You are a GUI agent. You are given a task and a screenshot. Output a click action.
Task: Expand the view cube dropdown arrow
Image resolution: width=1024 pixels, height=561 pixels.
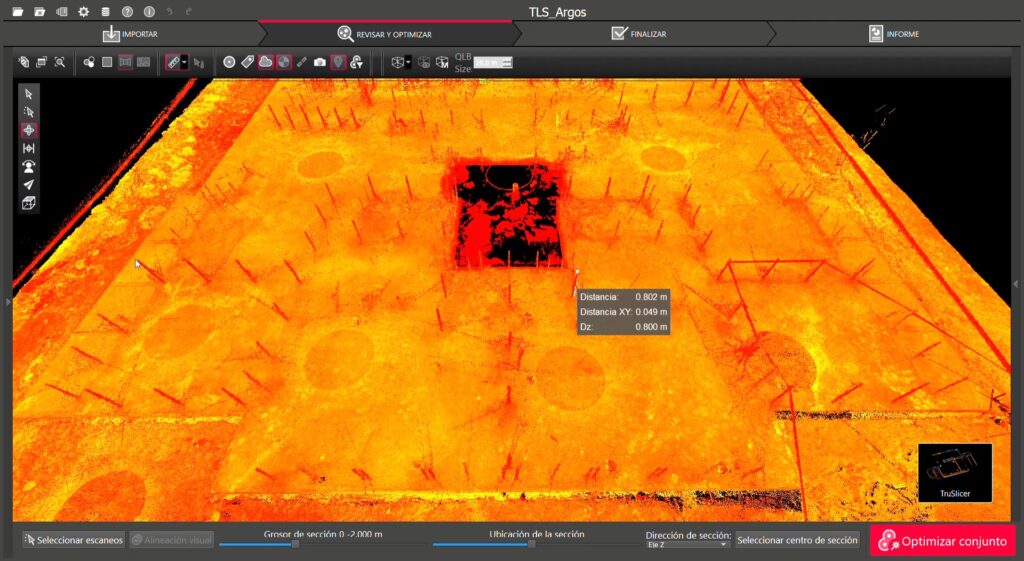point(408,62)
